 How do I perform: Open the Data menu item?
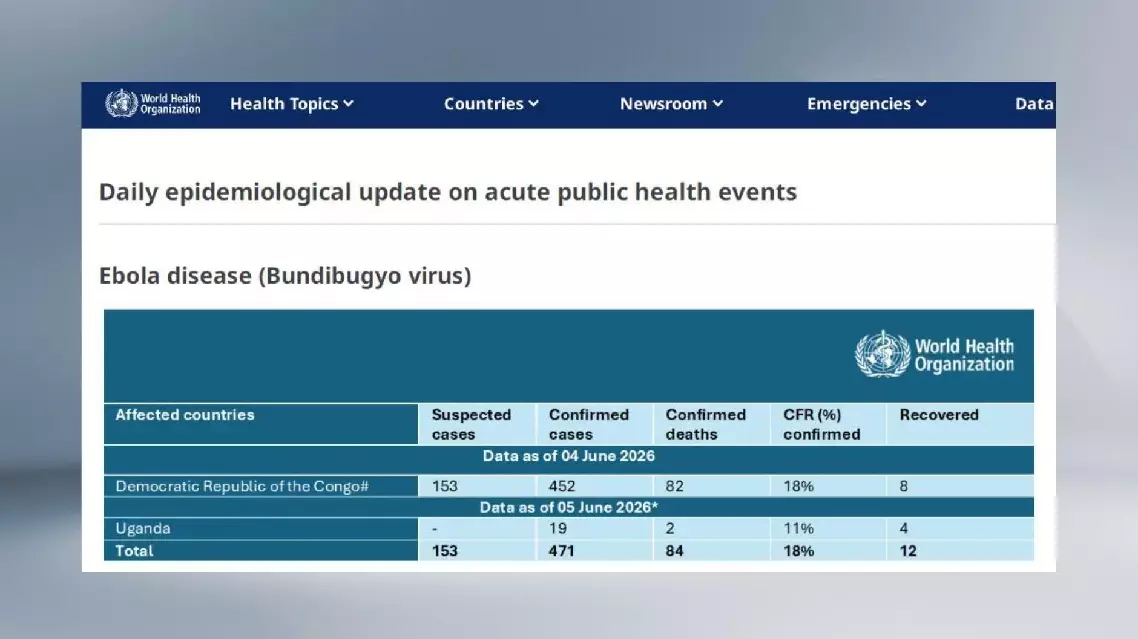[1034, 104]
